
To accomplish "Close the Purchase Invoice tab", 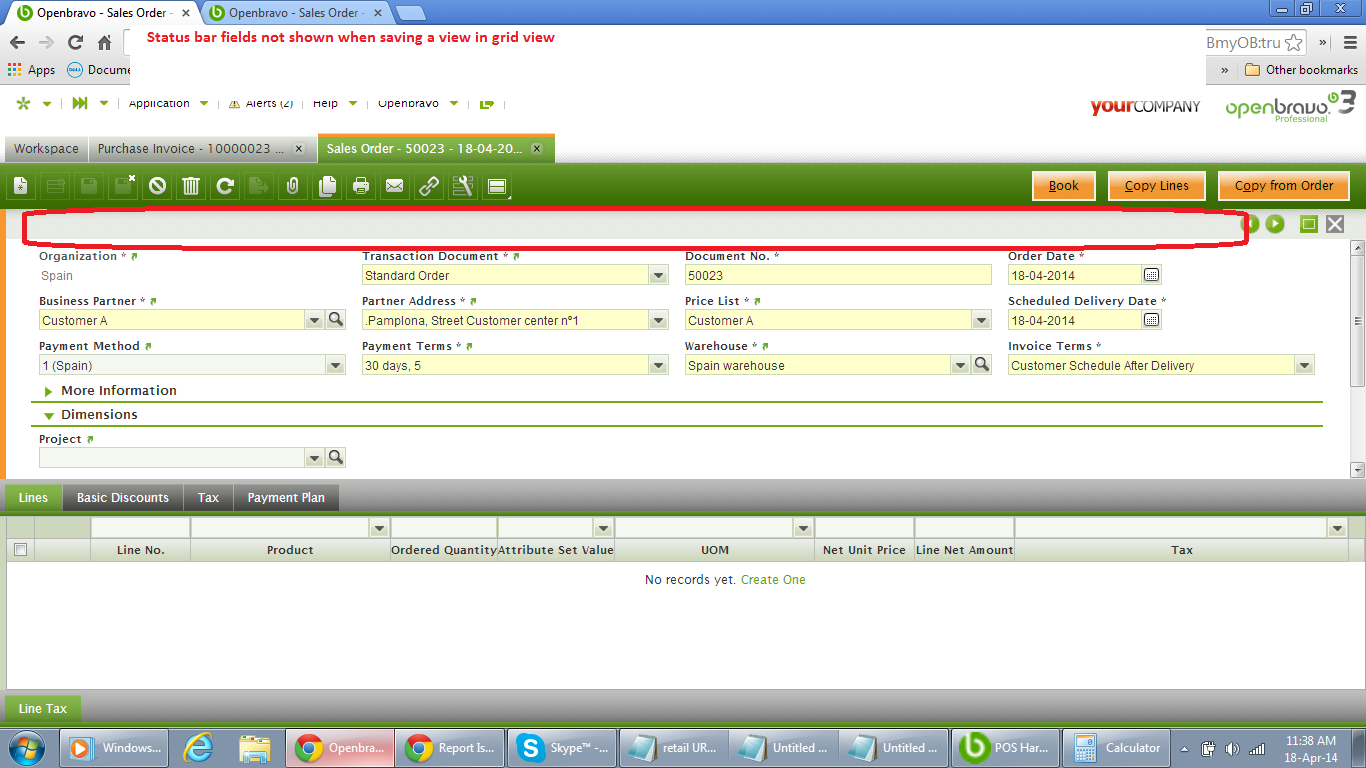I will (x=301, y=149).
